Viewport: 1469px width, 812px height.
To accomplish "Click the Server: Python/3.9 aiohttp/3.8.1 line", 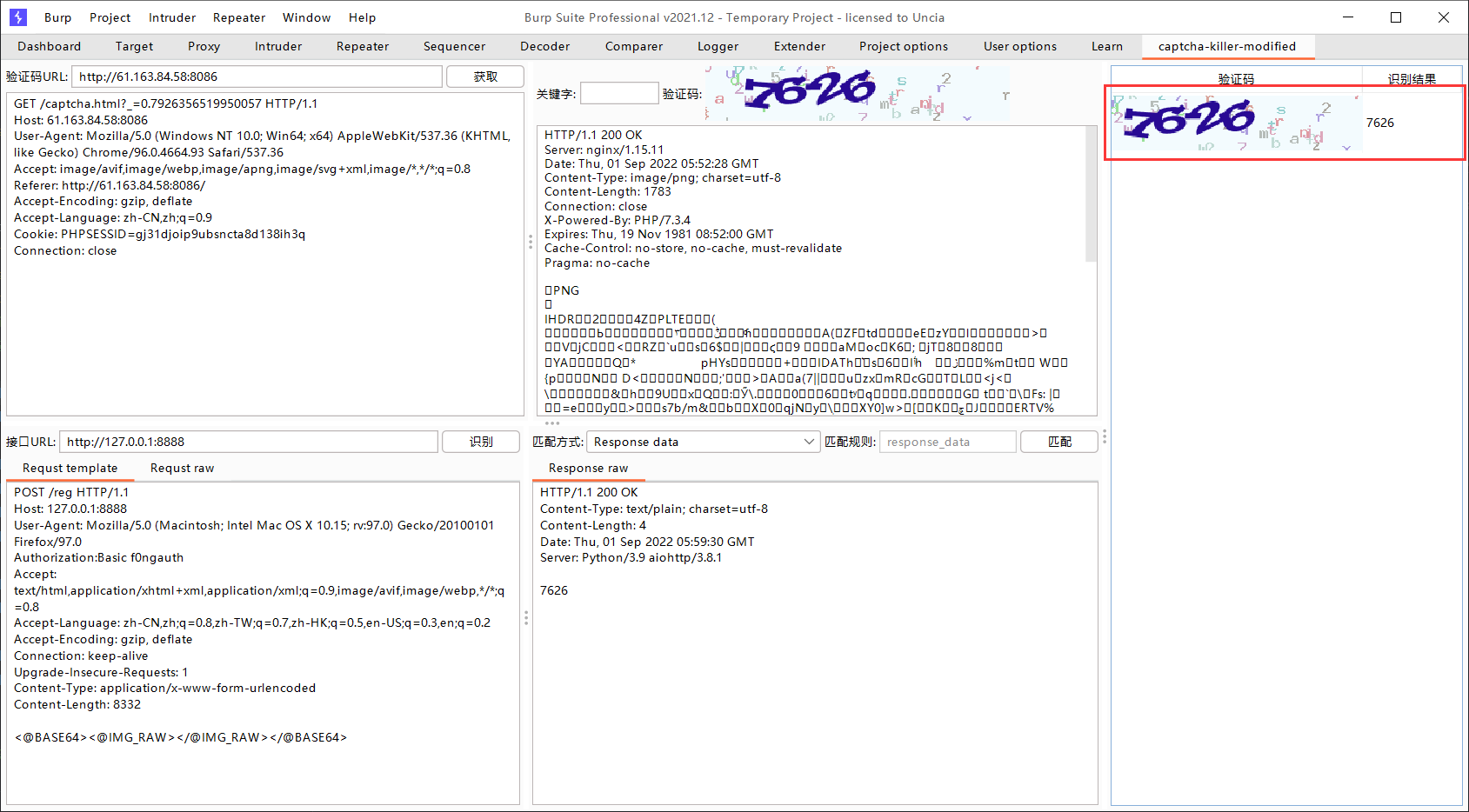I will tap(631, 557).
